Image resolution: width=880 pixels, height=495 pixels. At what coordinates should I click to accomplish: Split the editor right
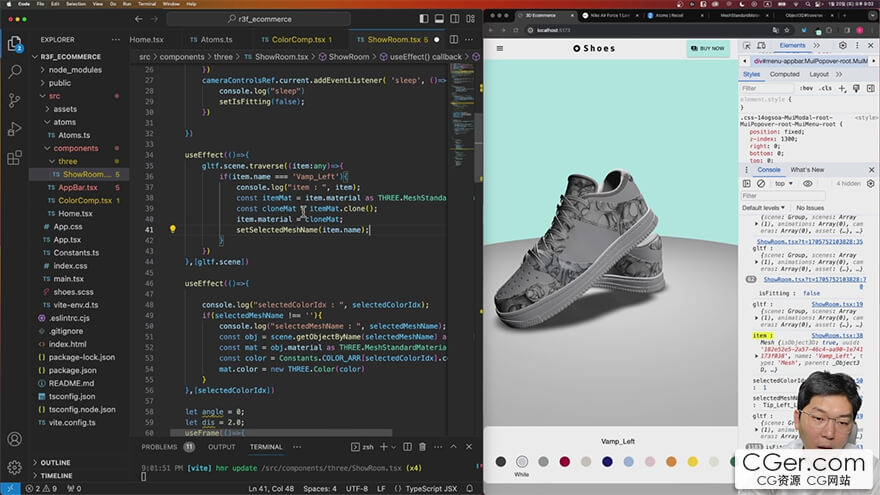pyautogui.click(x=453, y=39)
